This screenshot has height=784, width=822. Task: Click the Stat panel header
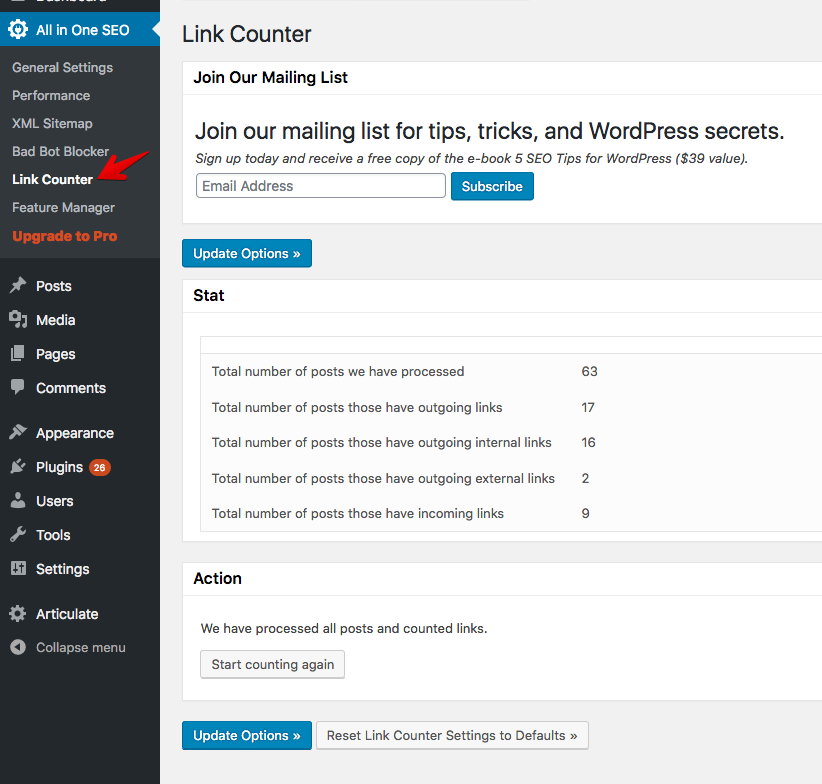coord(209,296)
